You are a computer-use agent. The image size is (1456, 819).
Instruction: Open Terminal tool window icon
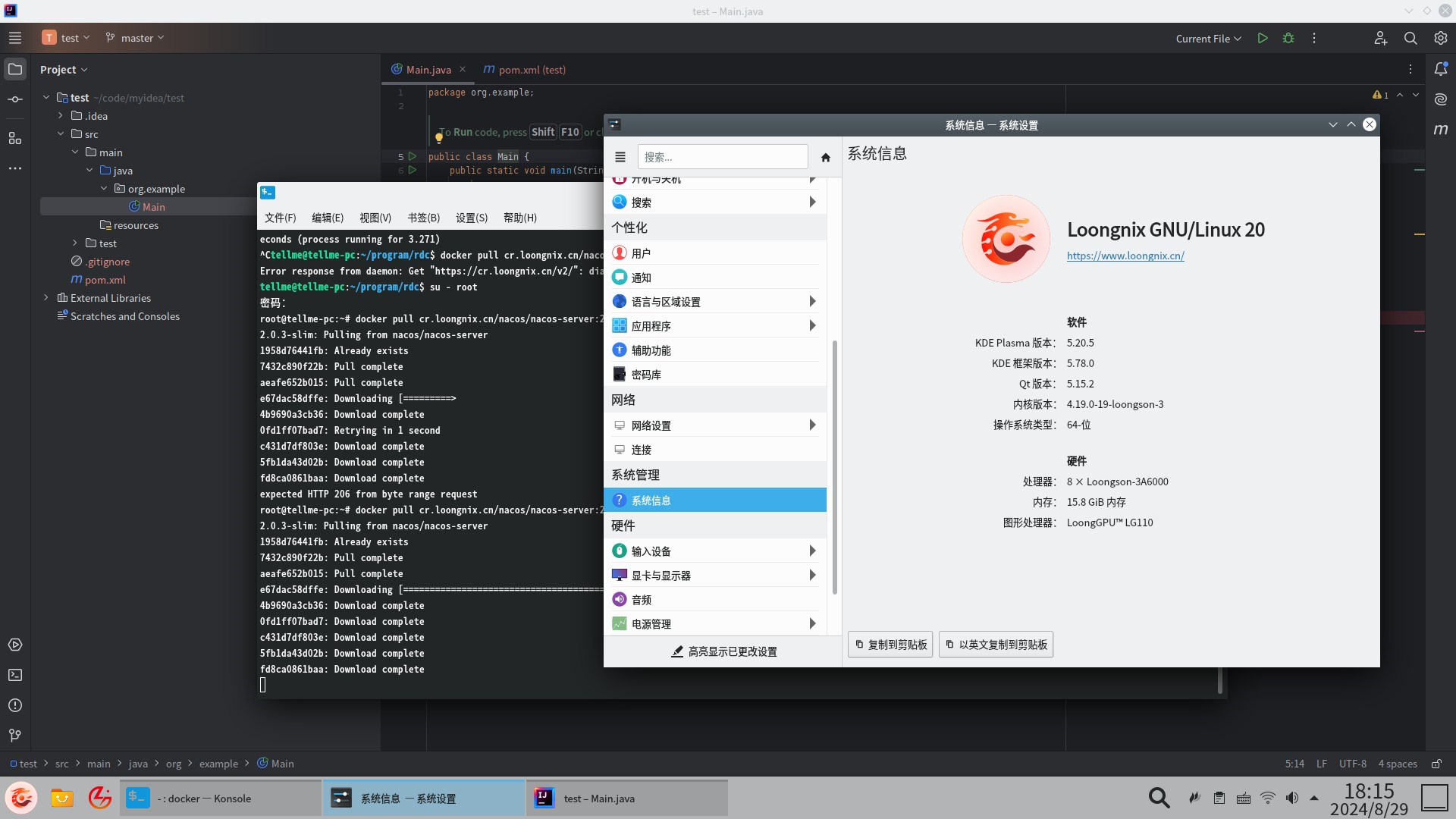coord(15,675)
